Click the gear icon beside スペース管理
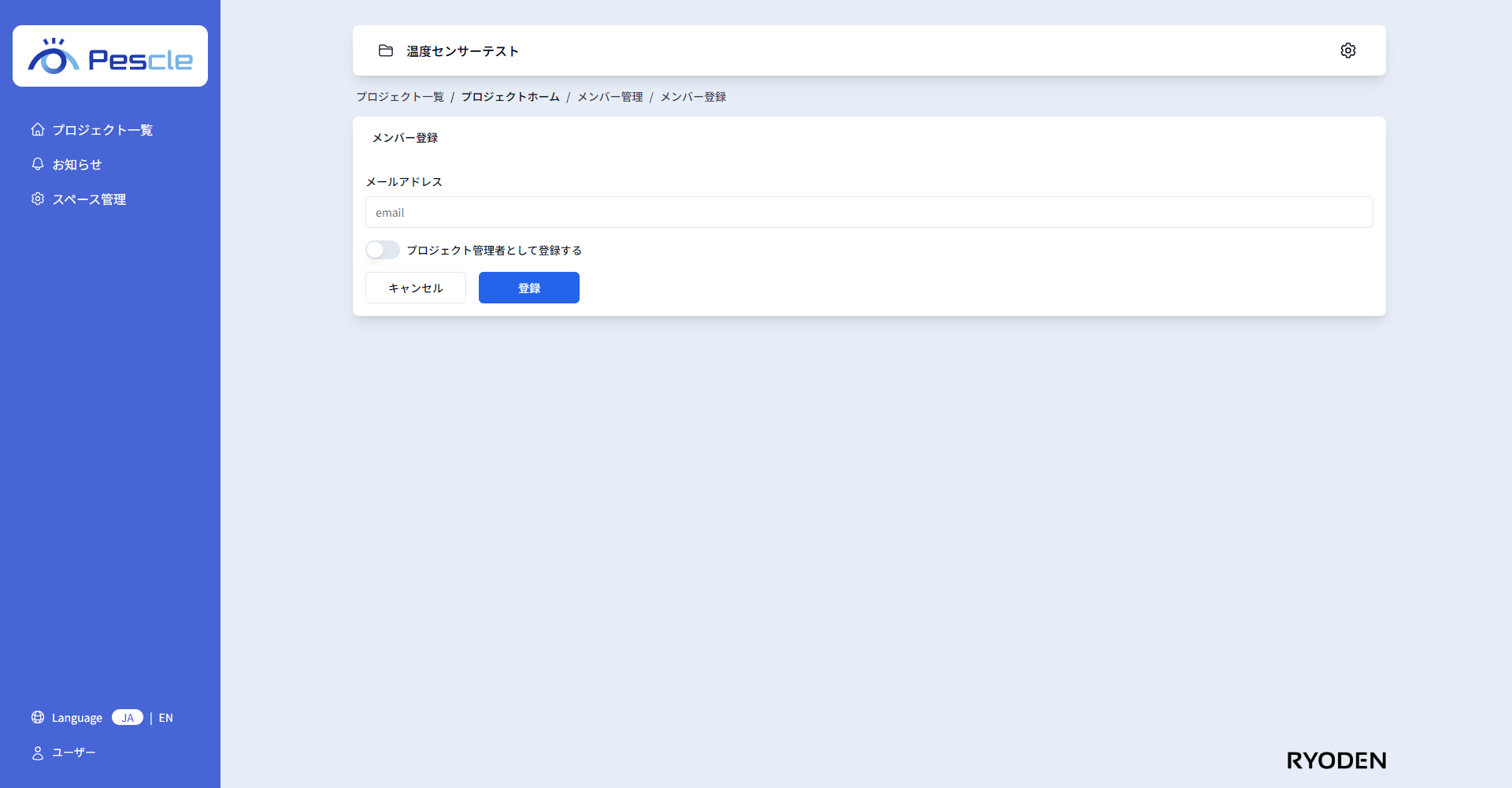Viewport: 1512px width, 788px height. click(38, 199)
